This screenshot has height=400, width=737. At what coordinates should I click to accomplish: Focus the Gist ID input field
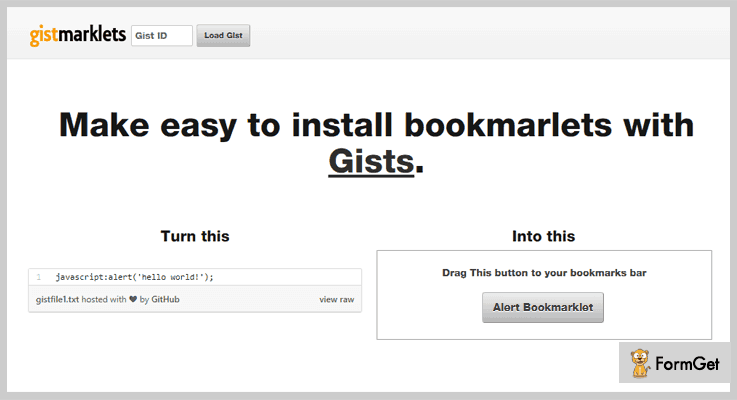(162, 36)
